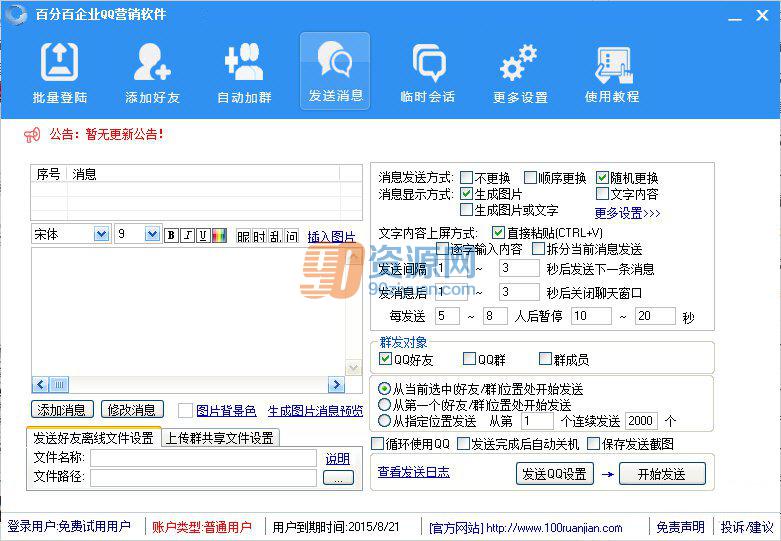Click the editor horizontal scrollbar left arrow
The image size is (781, 541).
point(41,384)
